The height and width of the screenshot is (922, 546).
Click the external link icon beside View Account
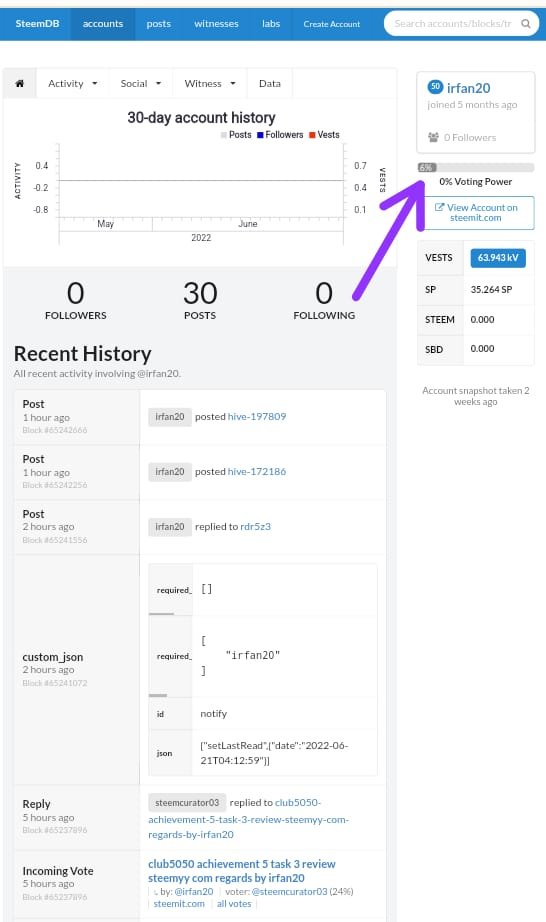coord(439,207)
